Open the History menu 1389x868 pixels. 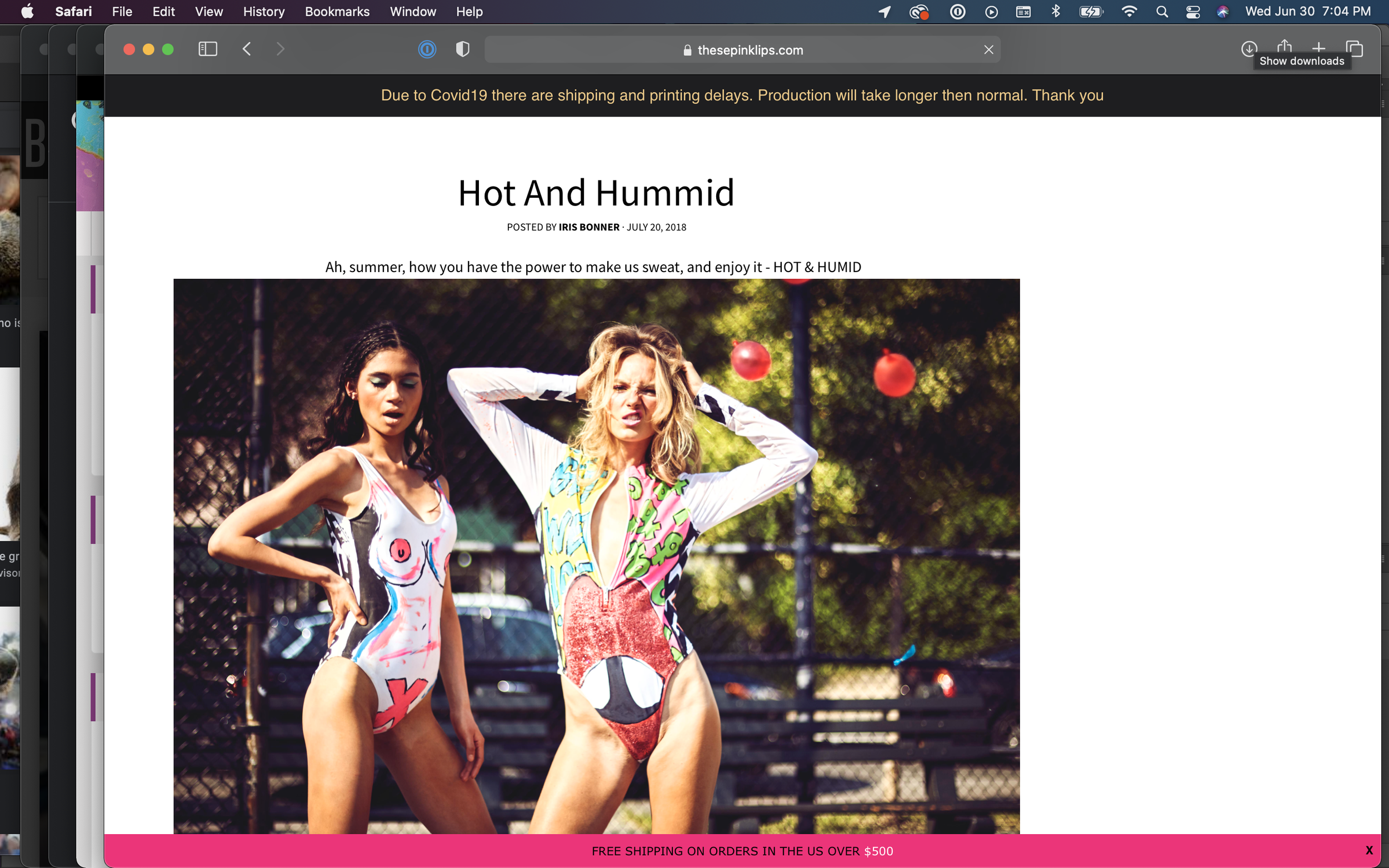coord(263,12)
